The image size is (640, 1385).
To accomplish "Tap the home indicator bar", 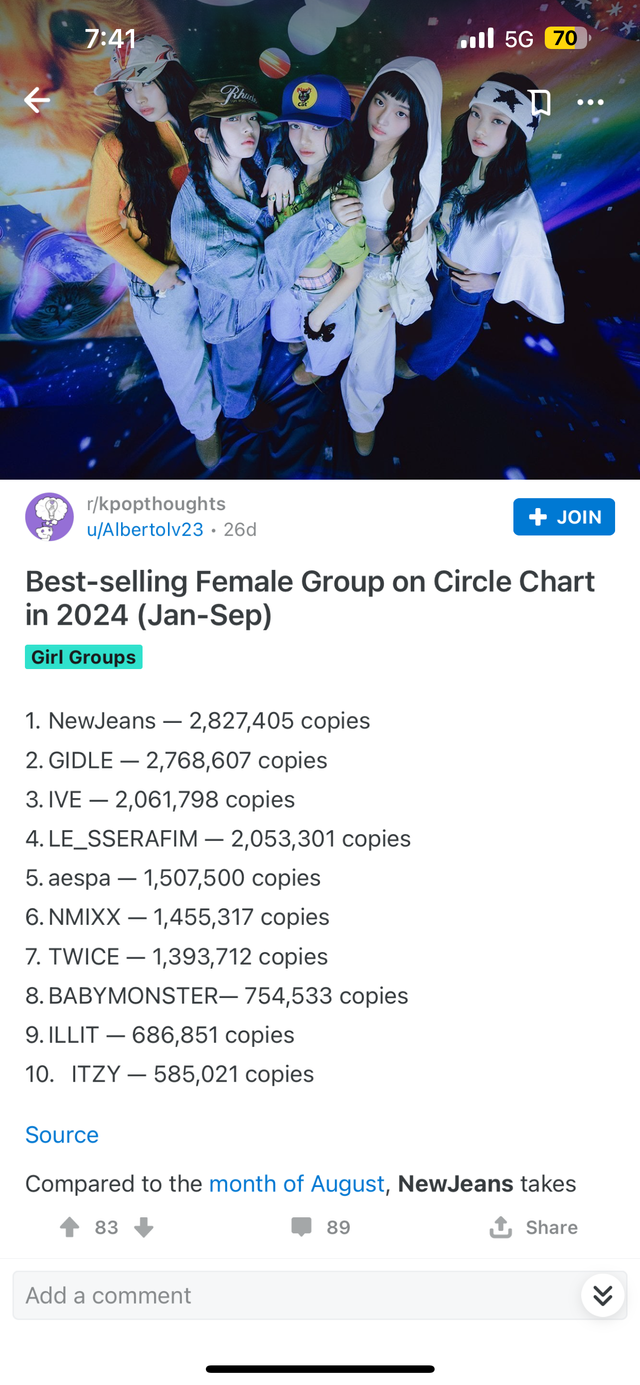I will tap(320, 1369).
